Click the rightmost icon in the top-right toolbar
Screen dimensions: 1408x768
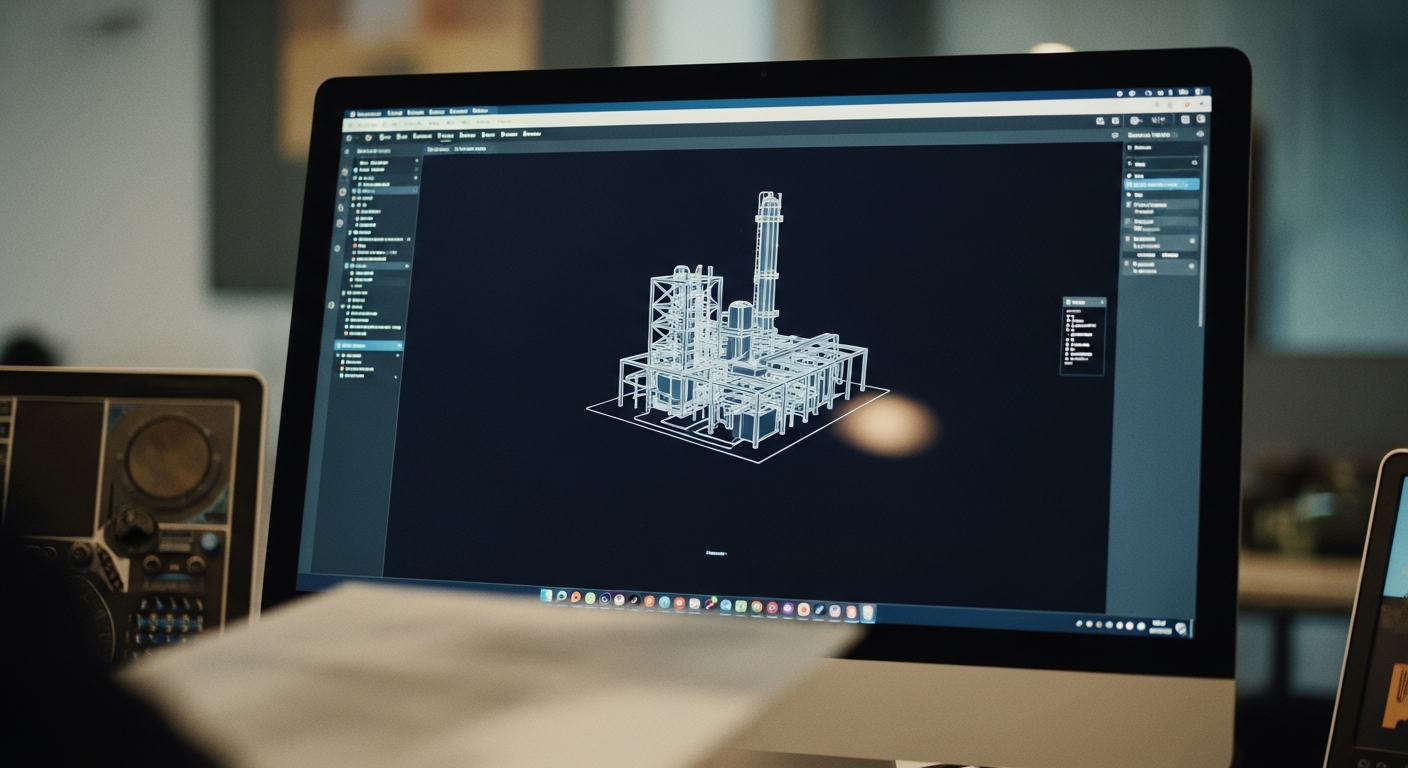[x=1200, y=119]
